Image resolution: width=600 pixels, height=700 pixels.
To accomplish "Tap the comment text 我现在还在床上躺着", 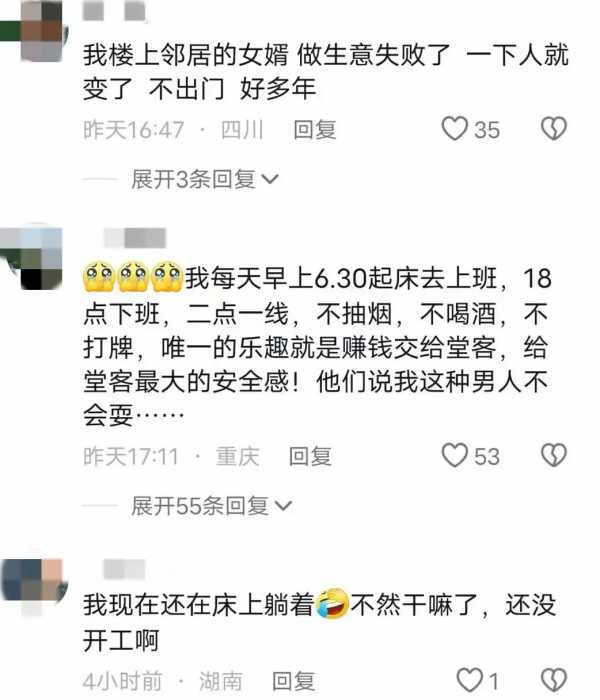I will pos(199,605).
